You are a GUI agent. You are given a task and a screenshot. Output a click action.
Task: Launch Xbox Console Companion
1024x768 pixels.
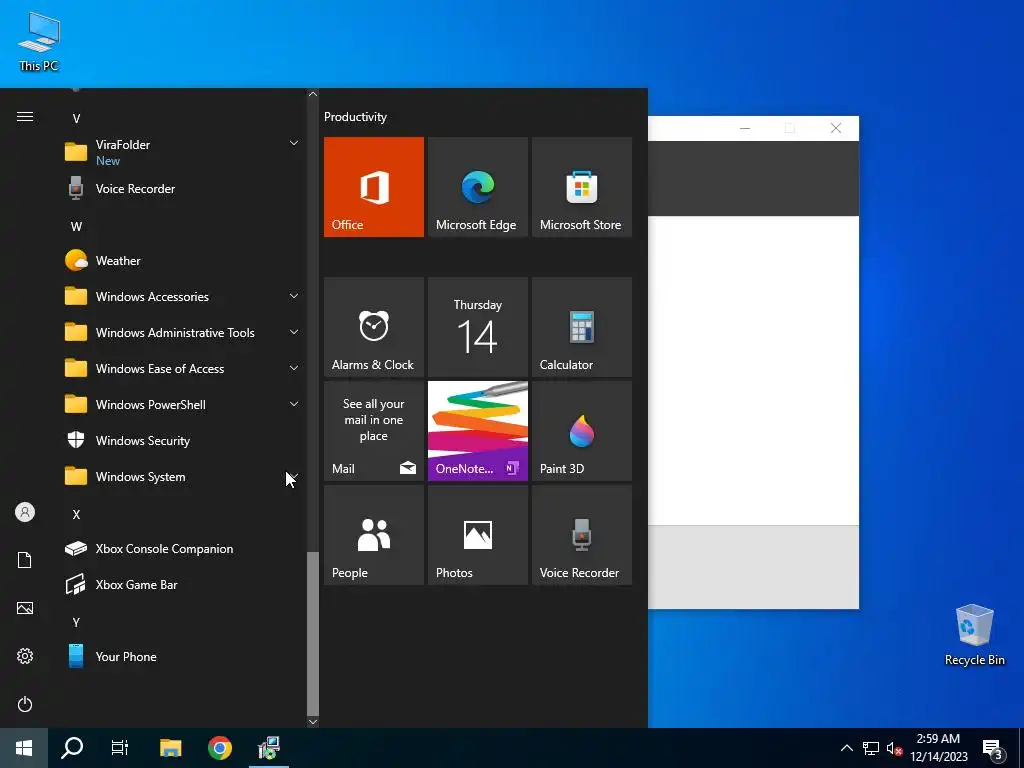click(183, 549)
